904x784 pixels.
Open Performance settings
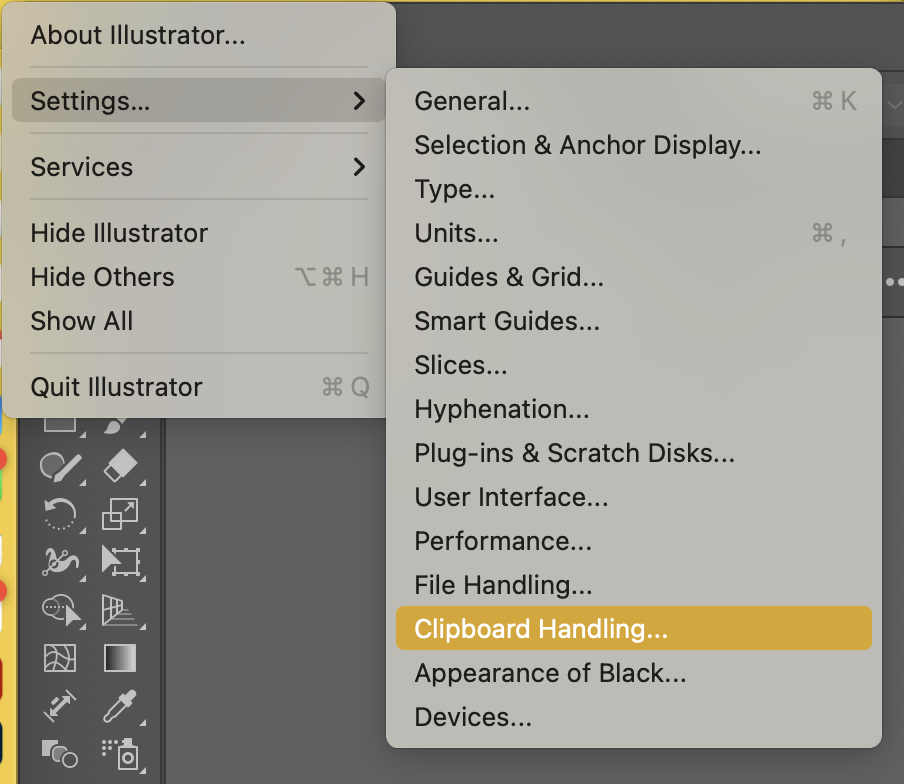[x=634, y=541]
